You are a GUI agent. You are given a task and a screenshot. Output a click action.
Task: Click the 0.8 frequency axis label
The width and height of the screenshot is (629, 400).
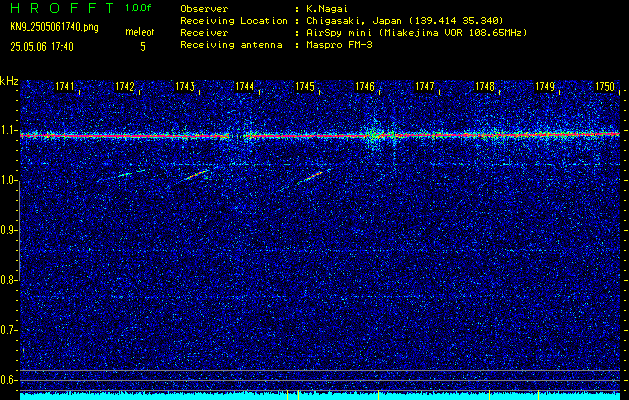[8, 280]
